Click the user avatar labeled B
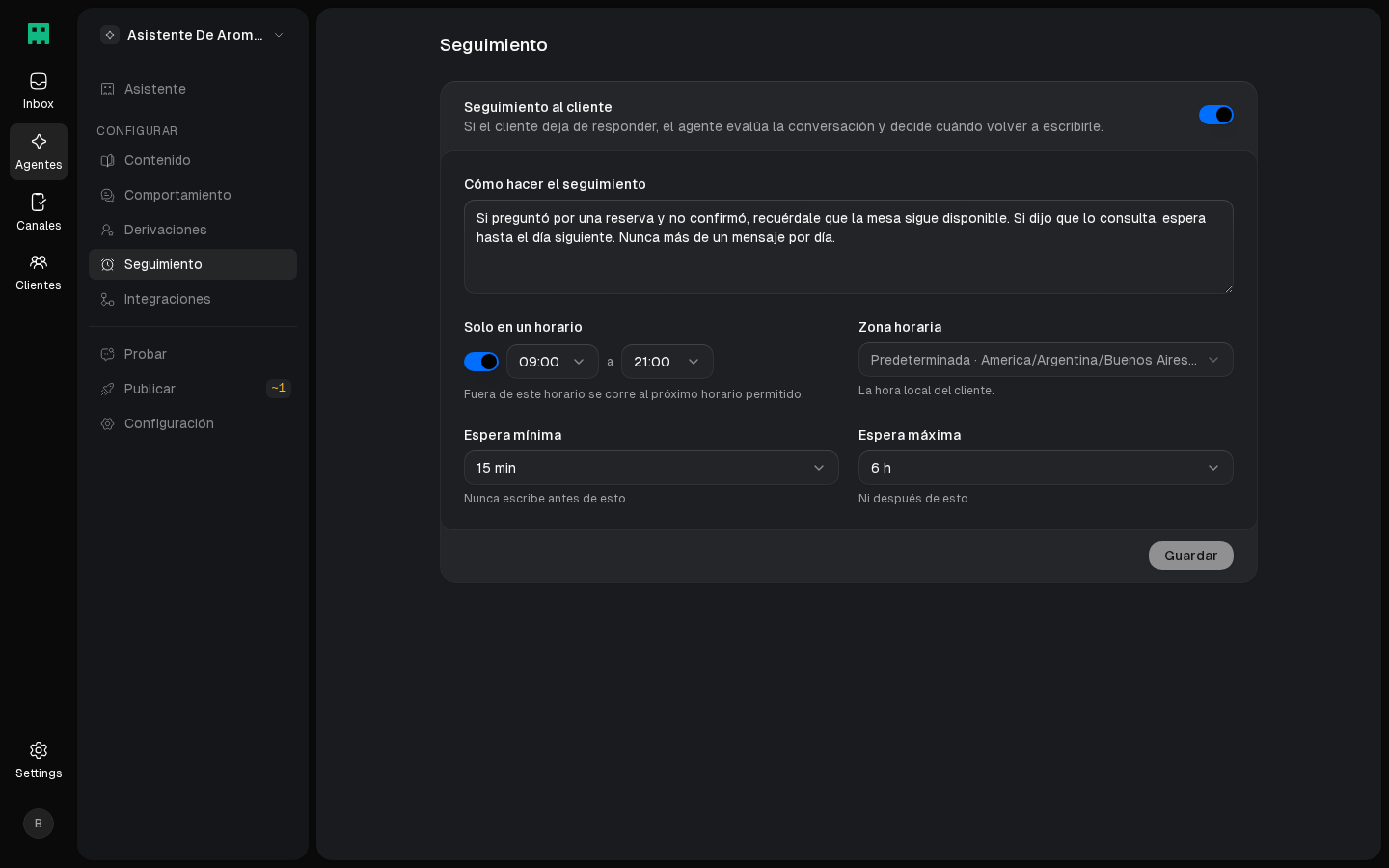Viewport: 1389px width, 868px height. pos(39,824)
